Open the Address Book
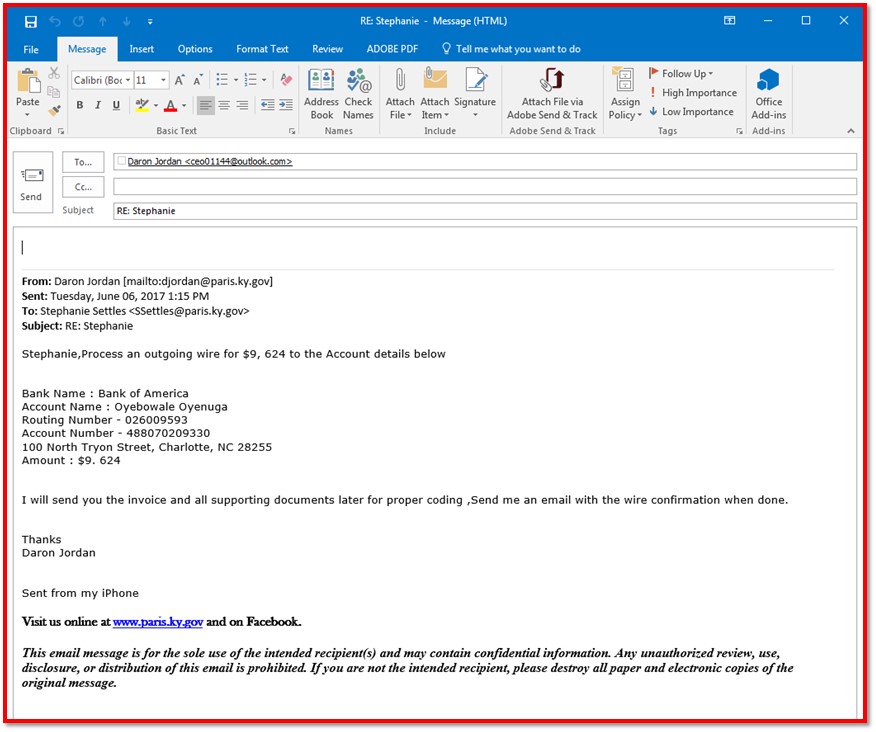Viewport: 876px width, 732px height. (321, 94)
